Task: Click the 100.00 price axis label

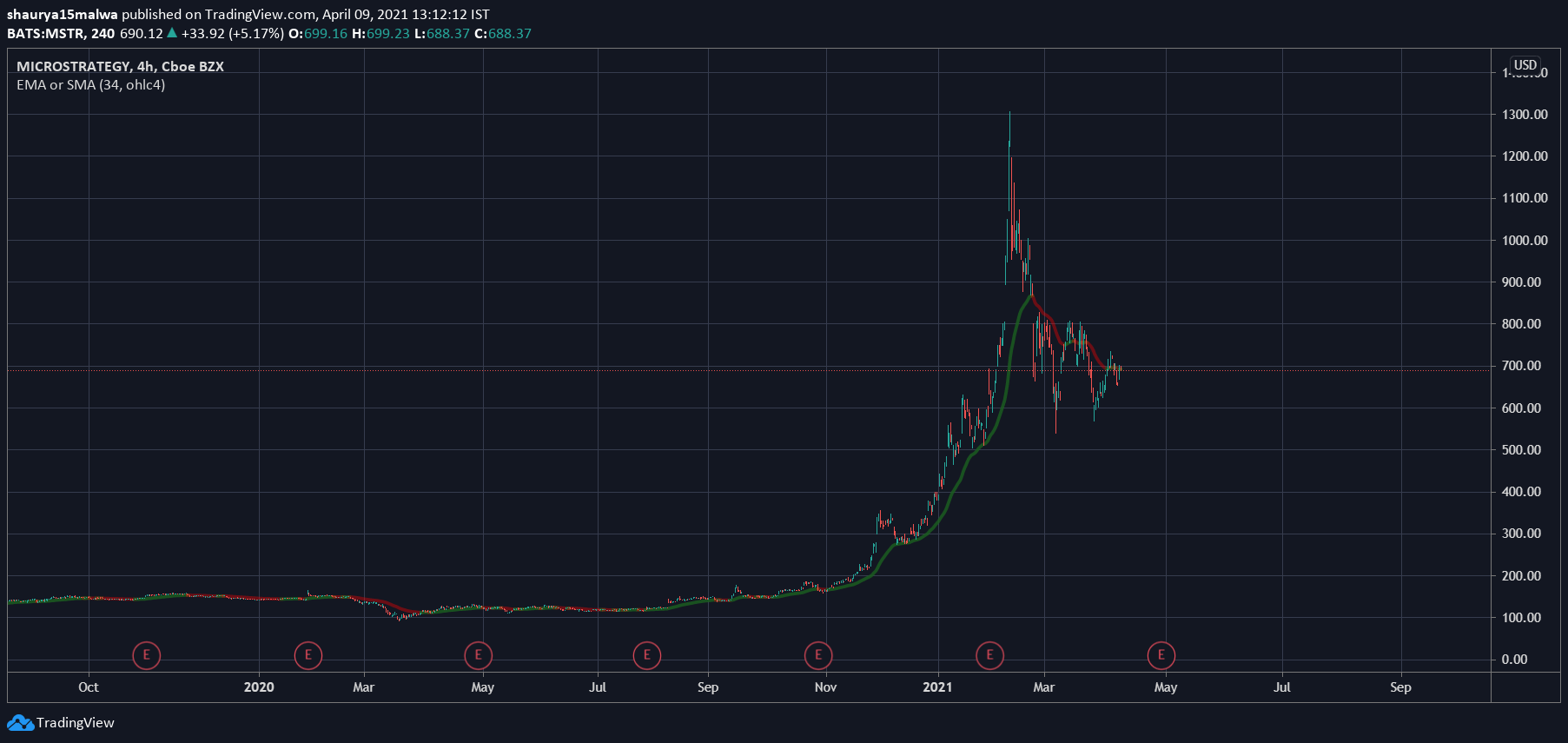Action: (1521, 618)
